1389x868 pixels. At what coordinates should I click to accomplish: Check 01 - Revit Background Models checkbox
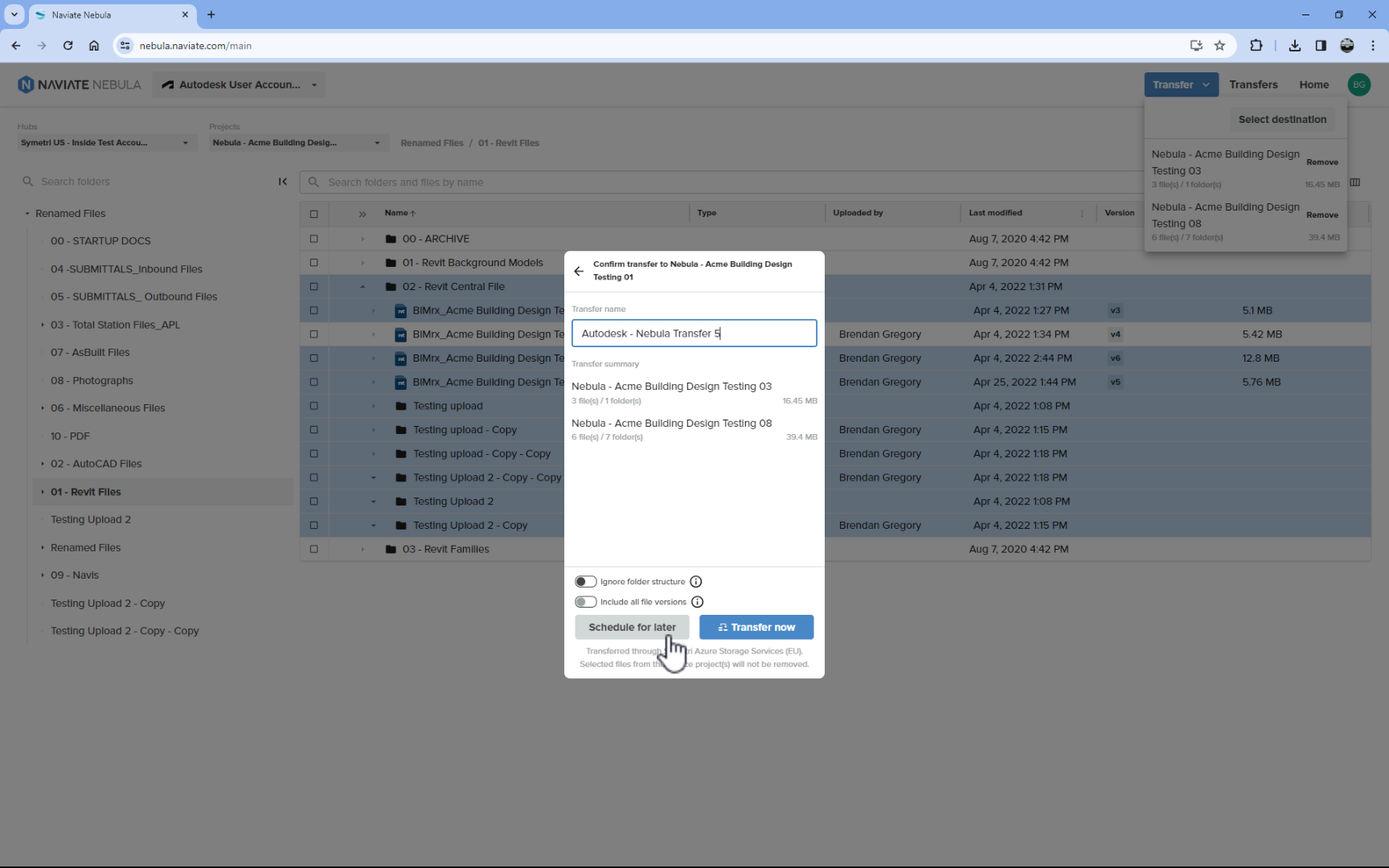tap(313, 263)
